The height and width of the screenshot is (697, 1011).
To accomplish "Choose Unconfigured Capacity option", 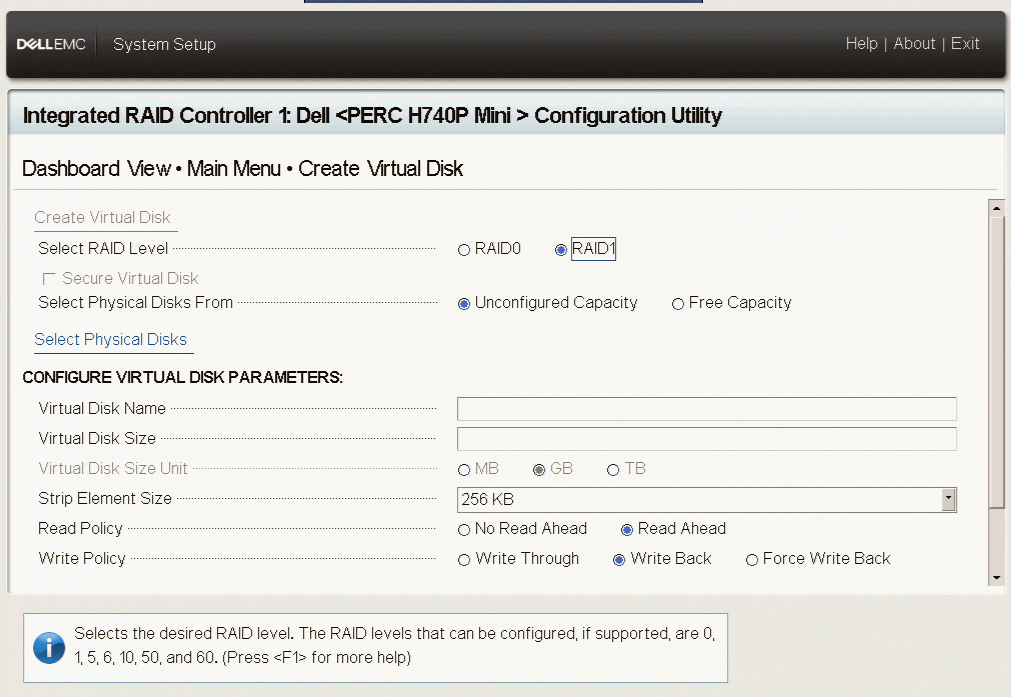I will 464,304.
